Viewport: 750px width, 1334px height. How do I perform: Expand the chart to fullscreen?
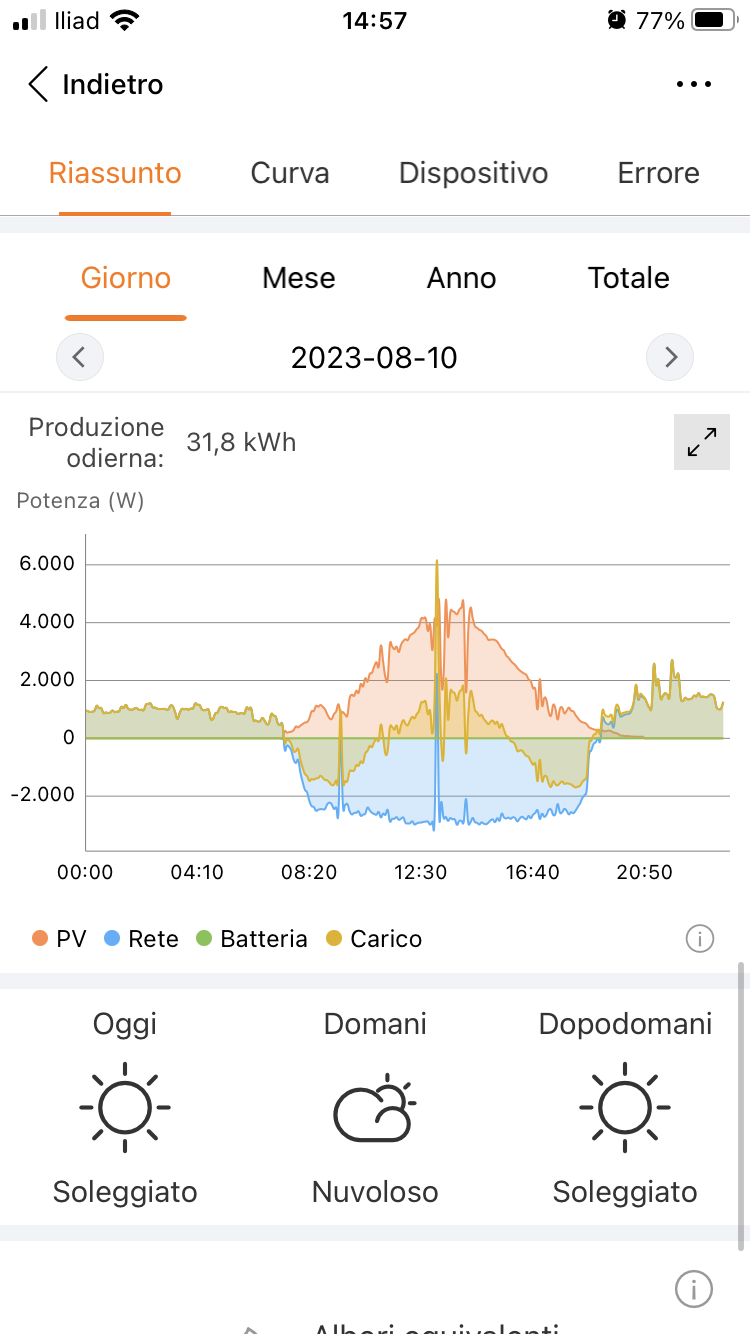702,442
